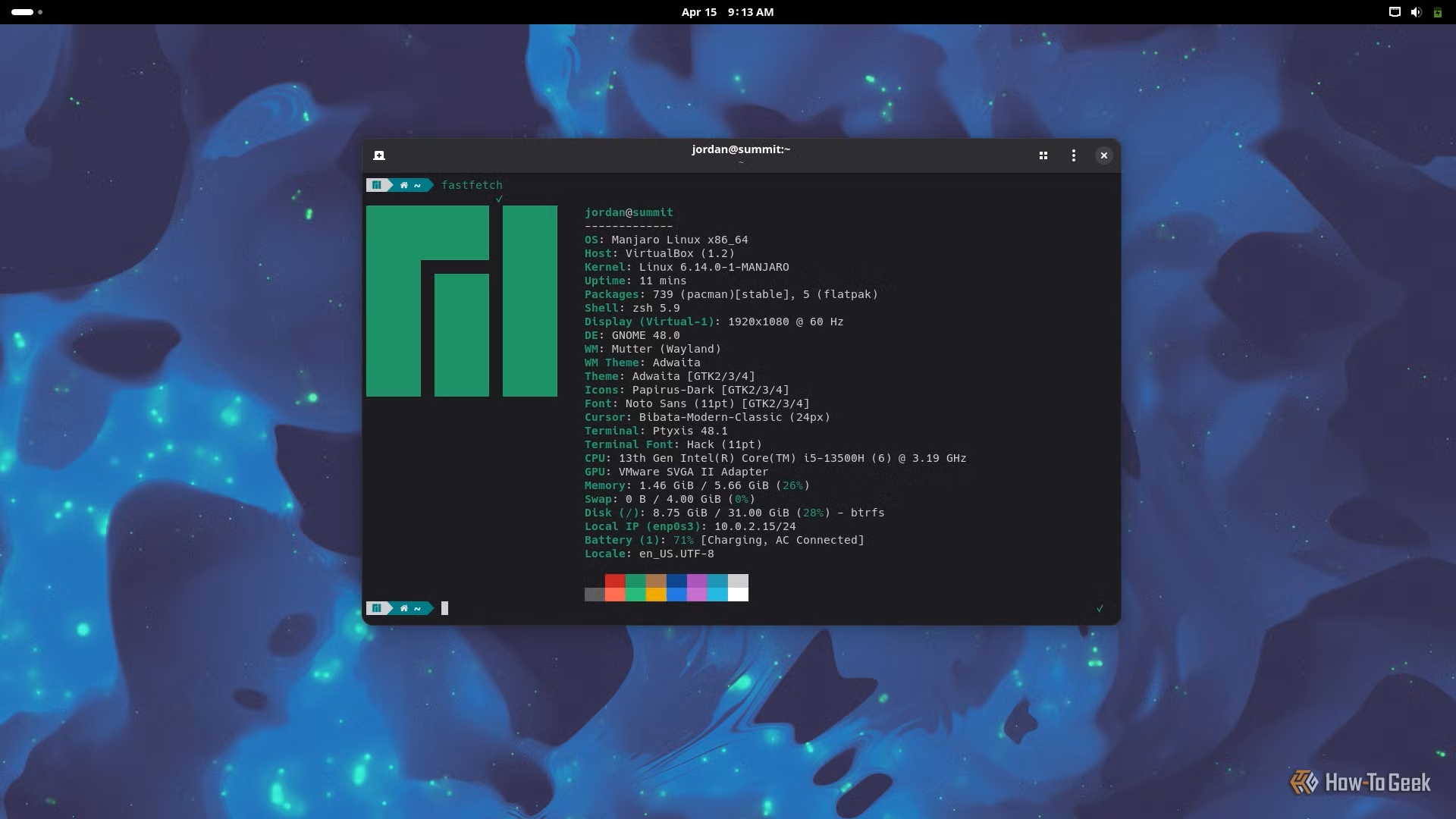Select the jordan@summit:~ window title
Screen dimensions: 1456x819
(x=741, y=149)
